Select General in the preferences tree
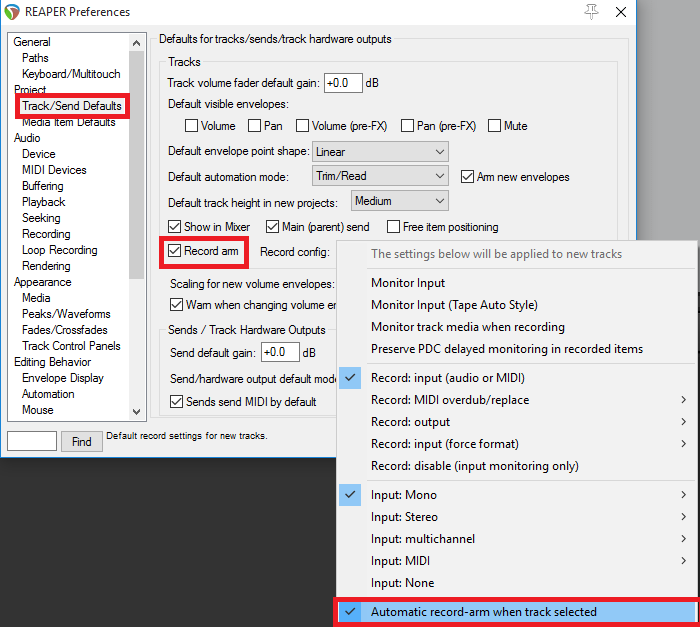Image resolution: width=700 pixels, height=627 pixels. click(32, 42)
